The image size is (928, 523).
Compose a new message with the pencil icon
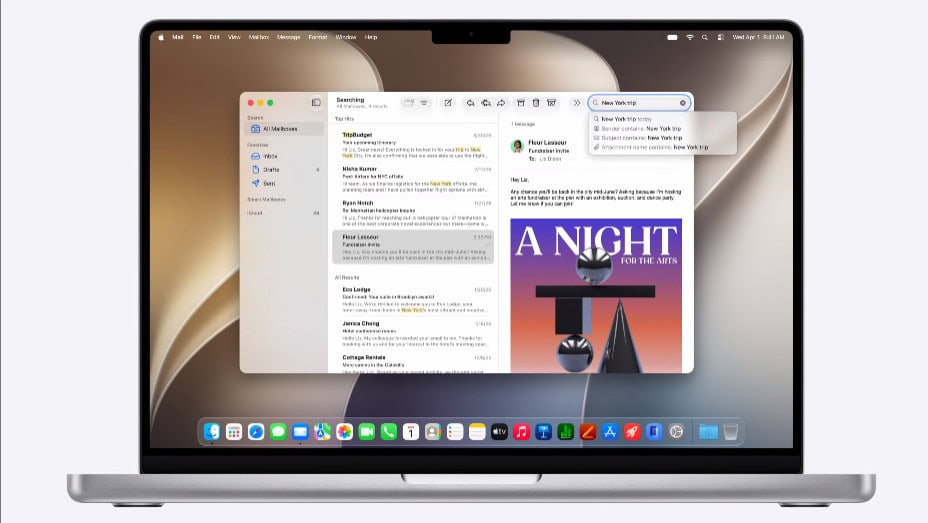[x=448, y=103]
